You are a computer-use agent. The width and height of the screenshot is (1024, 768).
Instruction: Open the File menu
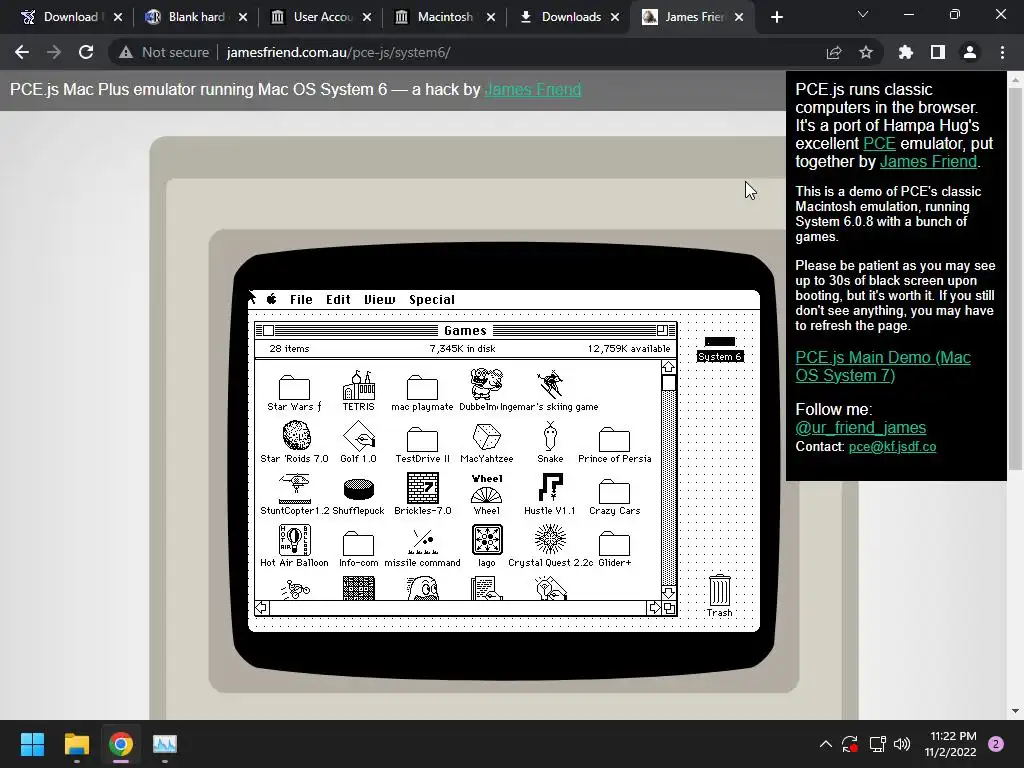tap(301, 300)
